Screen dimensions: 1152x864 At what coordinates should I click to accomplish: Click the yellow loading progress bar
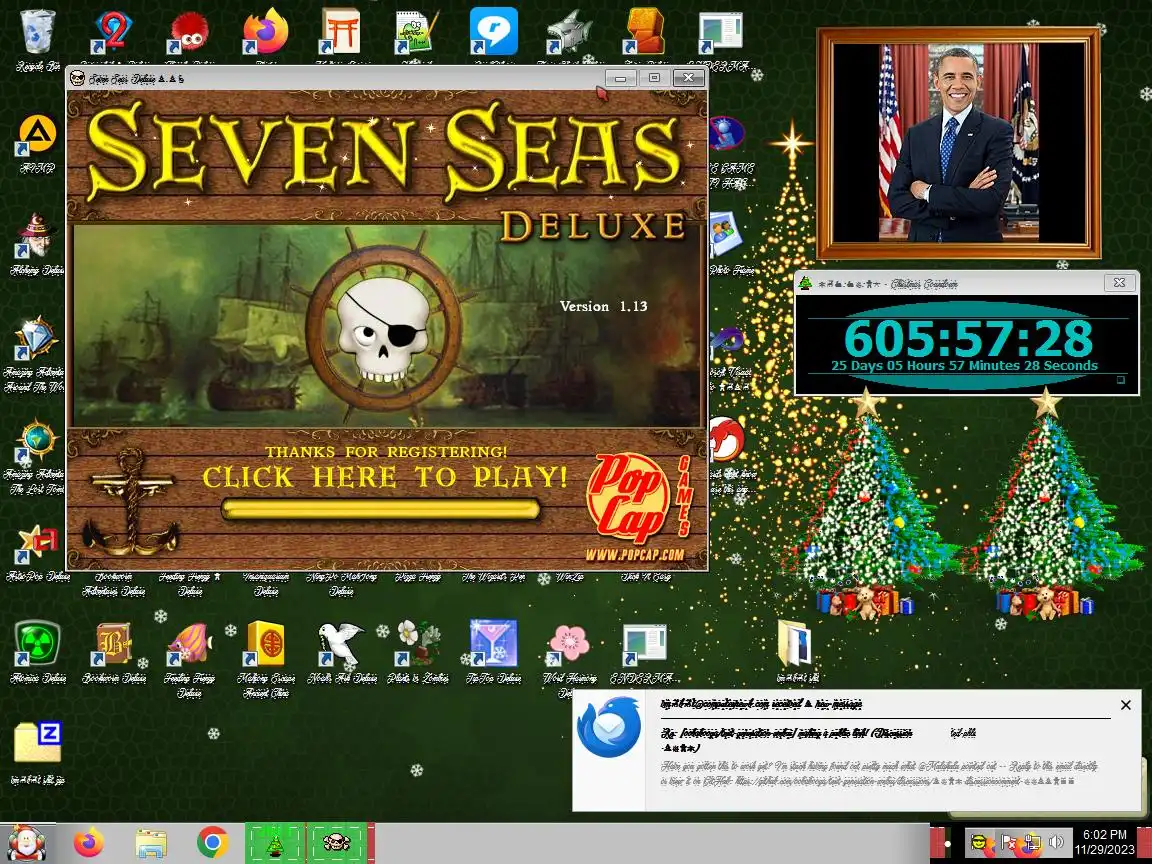point(381,508)
